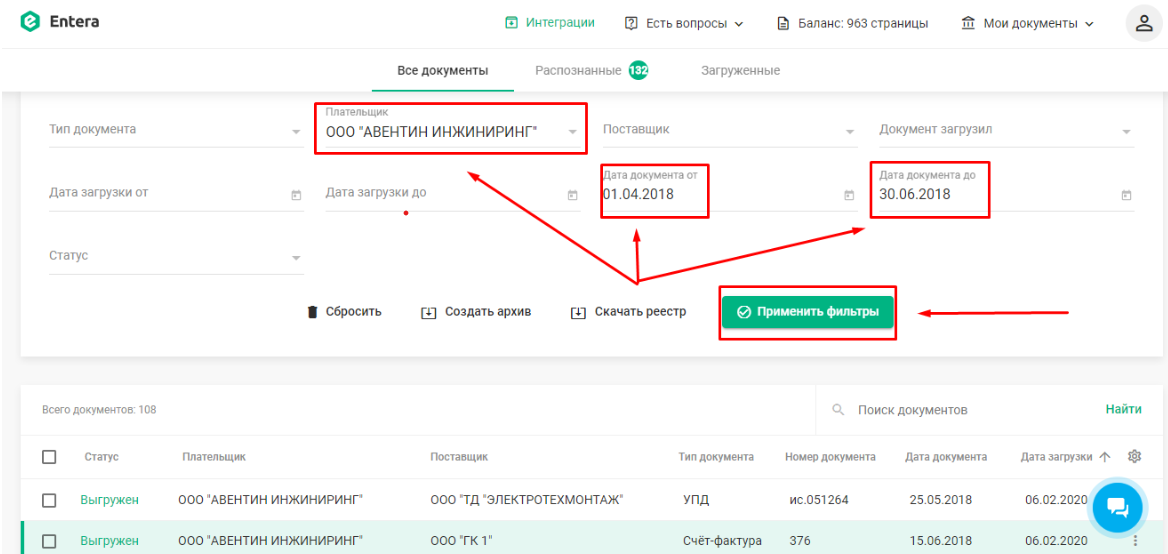This screenshot has width=1168, height=554.
Task: Click the Дата загрузки до field
Action: coord(452,194)
